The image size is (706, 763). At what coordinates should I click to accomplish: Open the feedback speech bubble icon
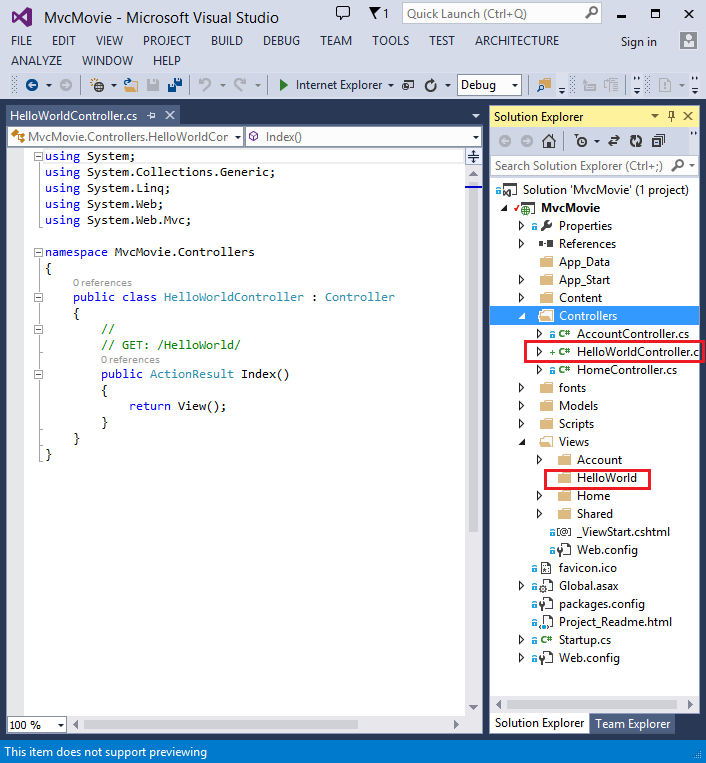pyautogui.click(x=343, y=13)
